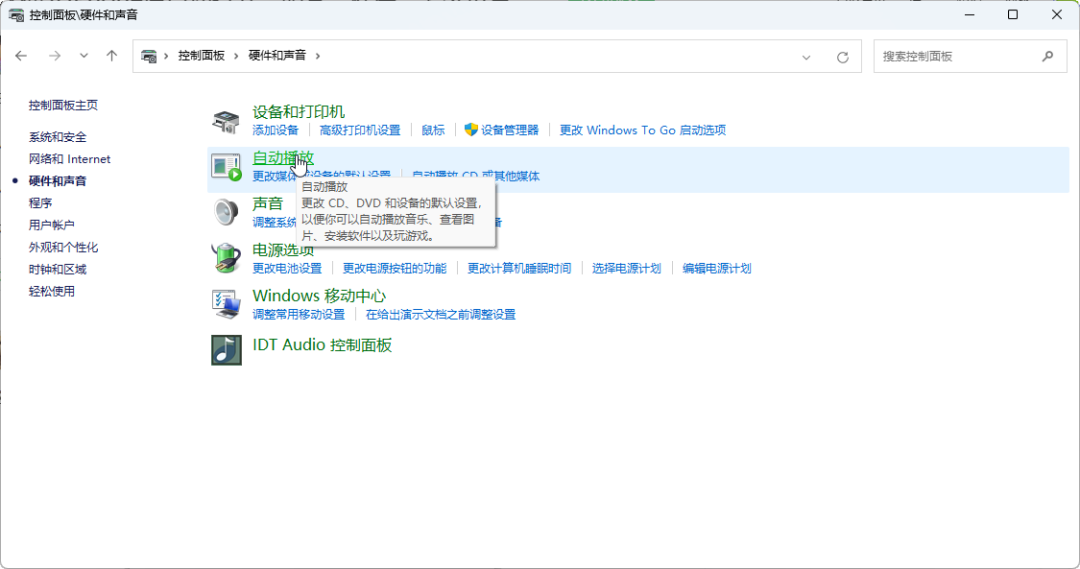Open the 声音 heading link

(x=267, y=204)
